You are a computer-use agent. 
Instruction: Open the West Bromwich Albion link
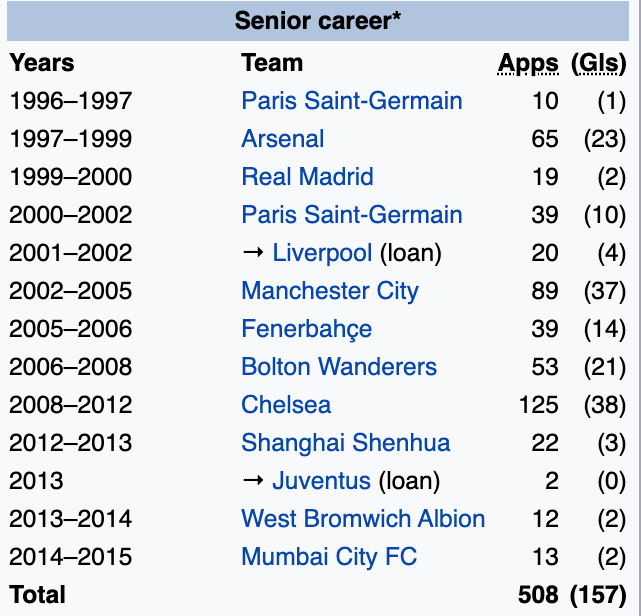(x=363, y=519)
